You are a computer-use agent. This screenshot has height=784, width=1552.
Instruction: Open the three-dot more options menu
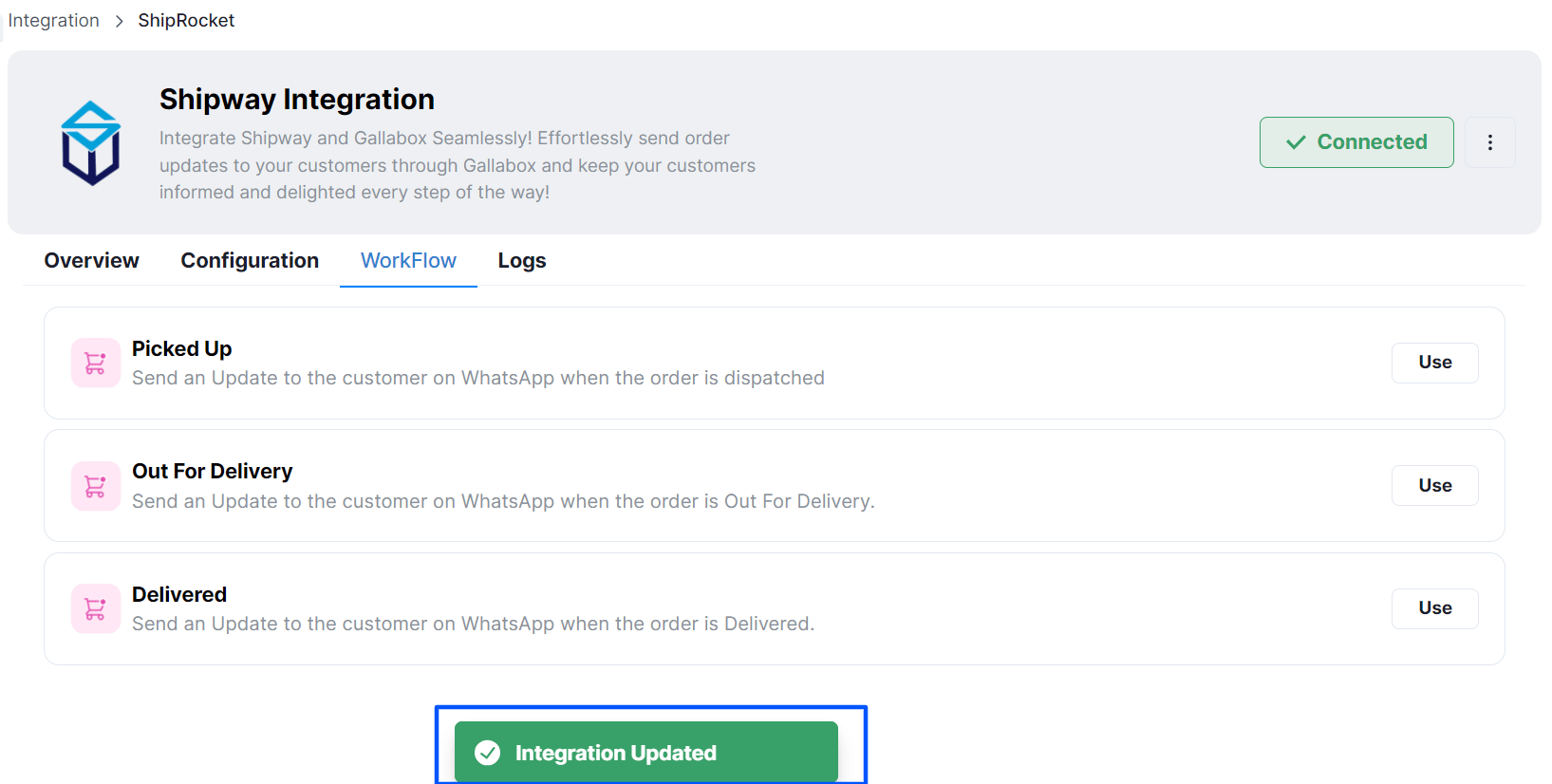pyautogui.click(x=1489, y=142)
